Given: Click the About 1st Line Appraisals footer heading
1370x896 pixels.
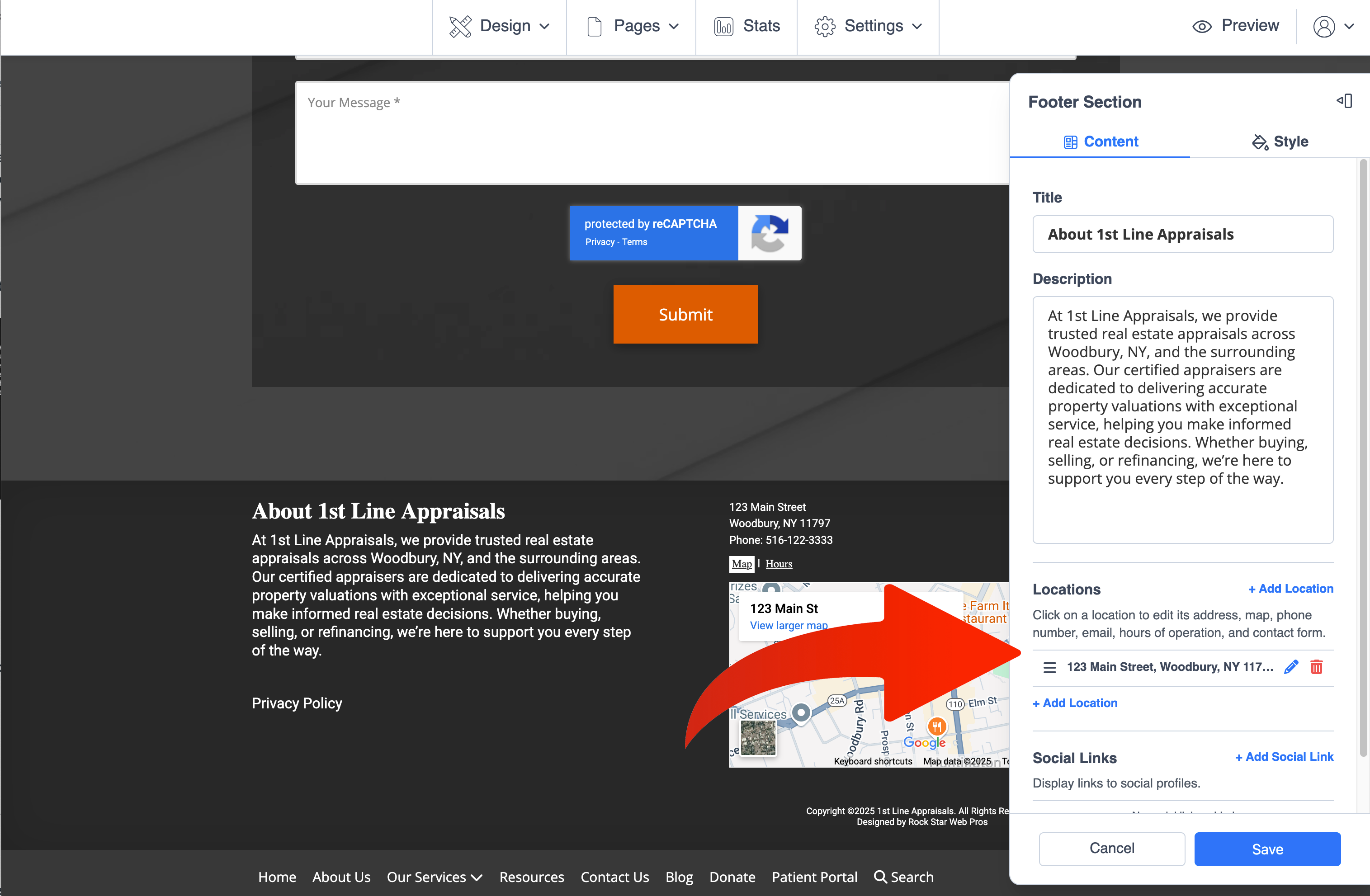Looking at the screenshot, I should pyautogui.click(x=378, y=511).
